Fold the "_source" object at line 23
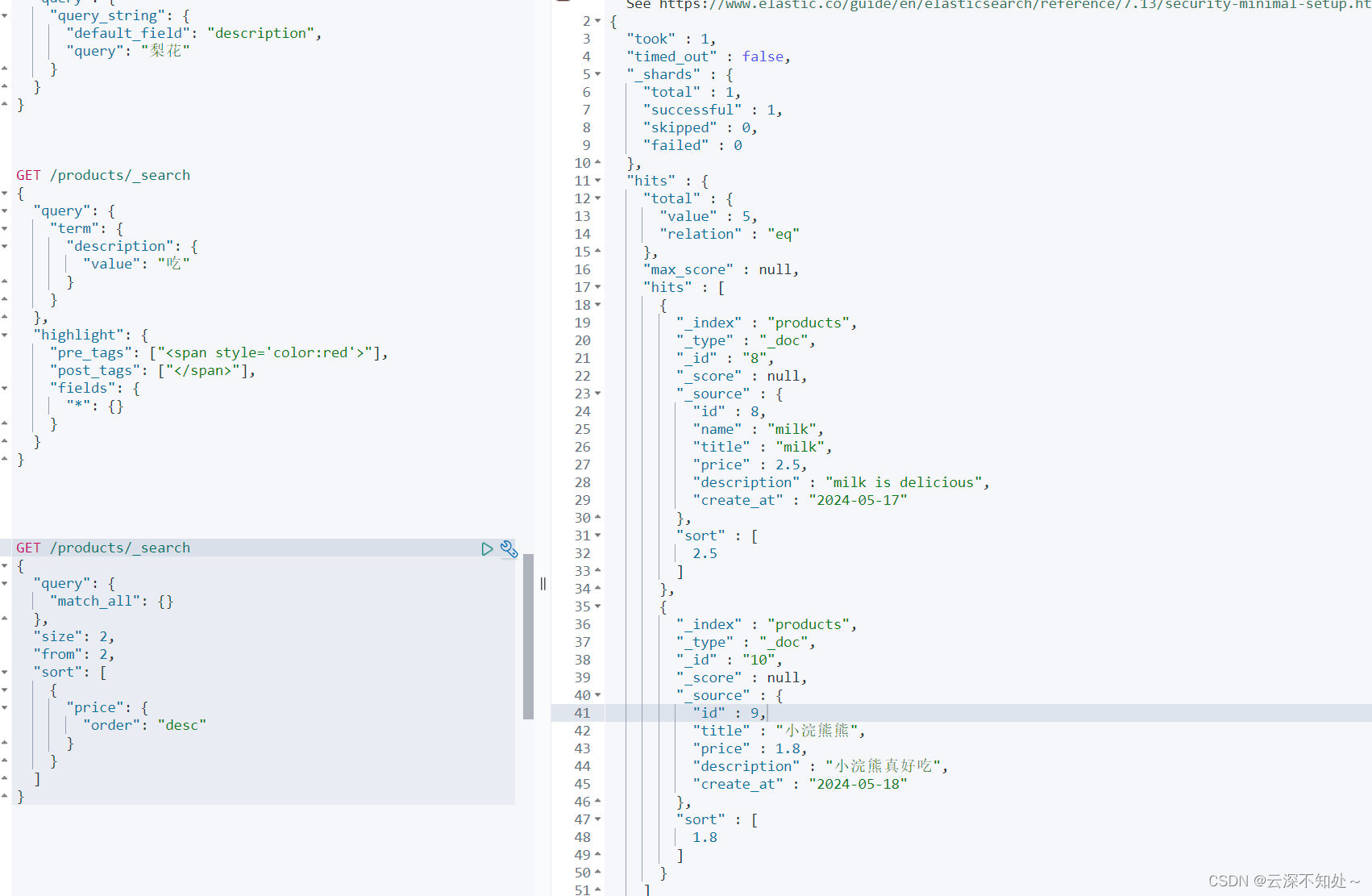 tap(597, 394)
